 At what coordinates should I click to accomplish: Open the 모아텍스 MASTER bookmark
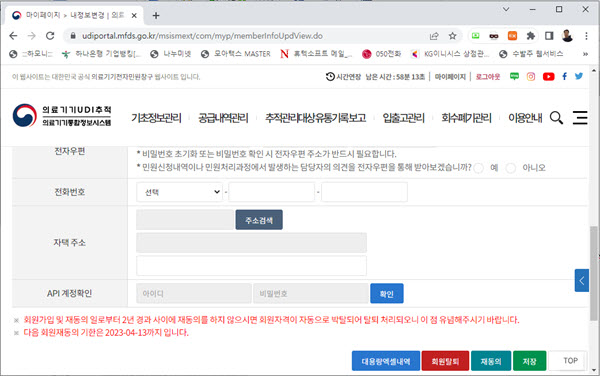[x=236, y=54]
